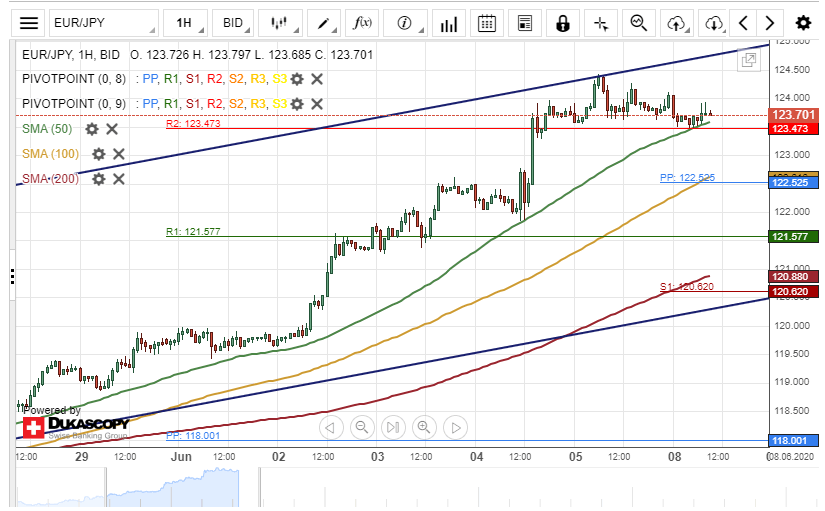The height and width of the screenshot is (511, 825).
Task: Change the BID price side dropdown
Action: pyautogui.click(x=236, y=22)
